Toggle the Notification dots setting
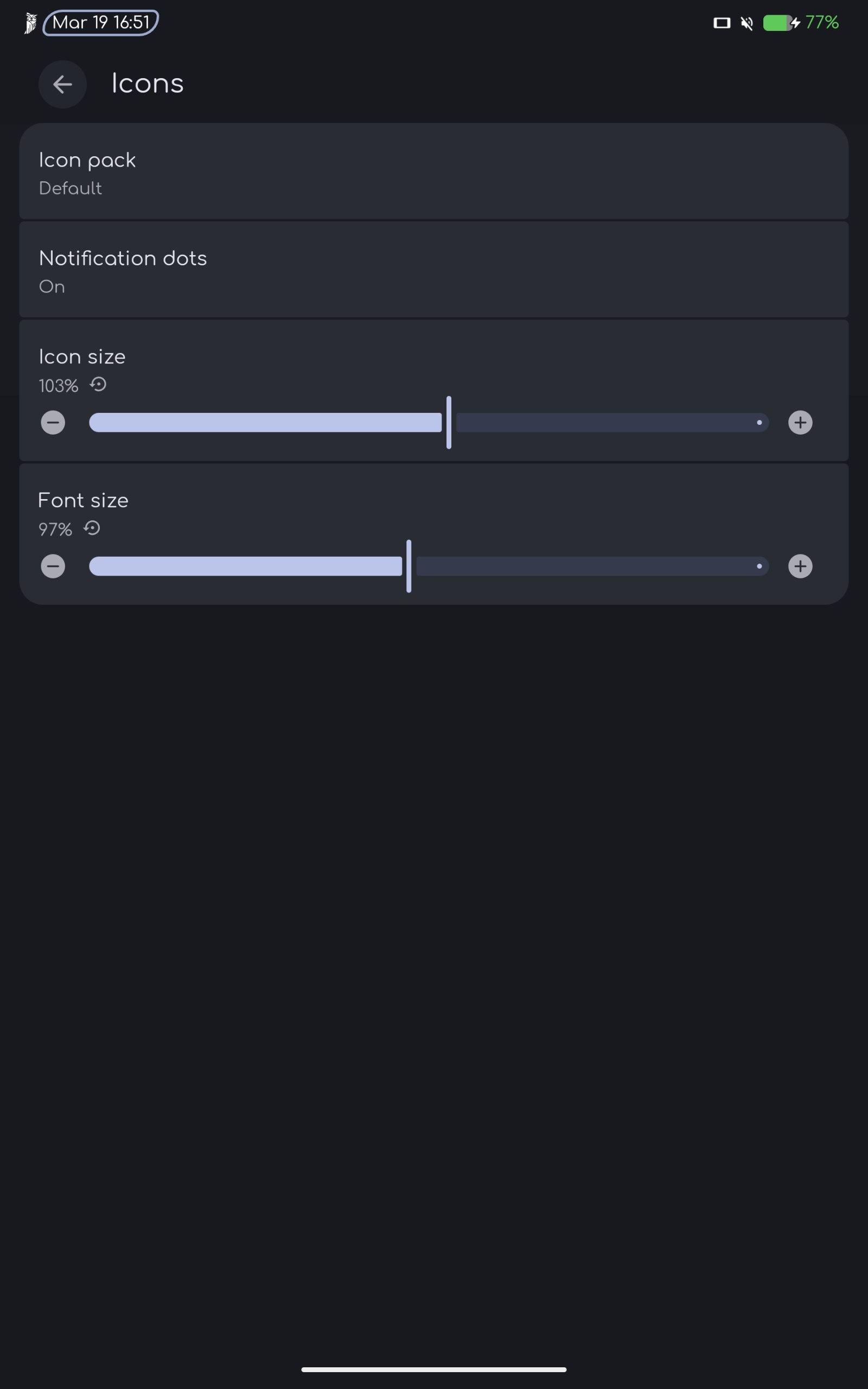Screen dimensions: 868x1389 [x=434, y=270]
